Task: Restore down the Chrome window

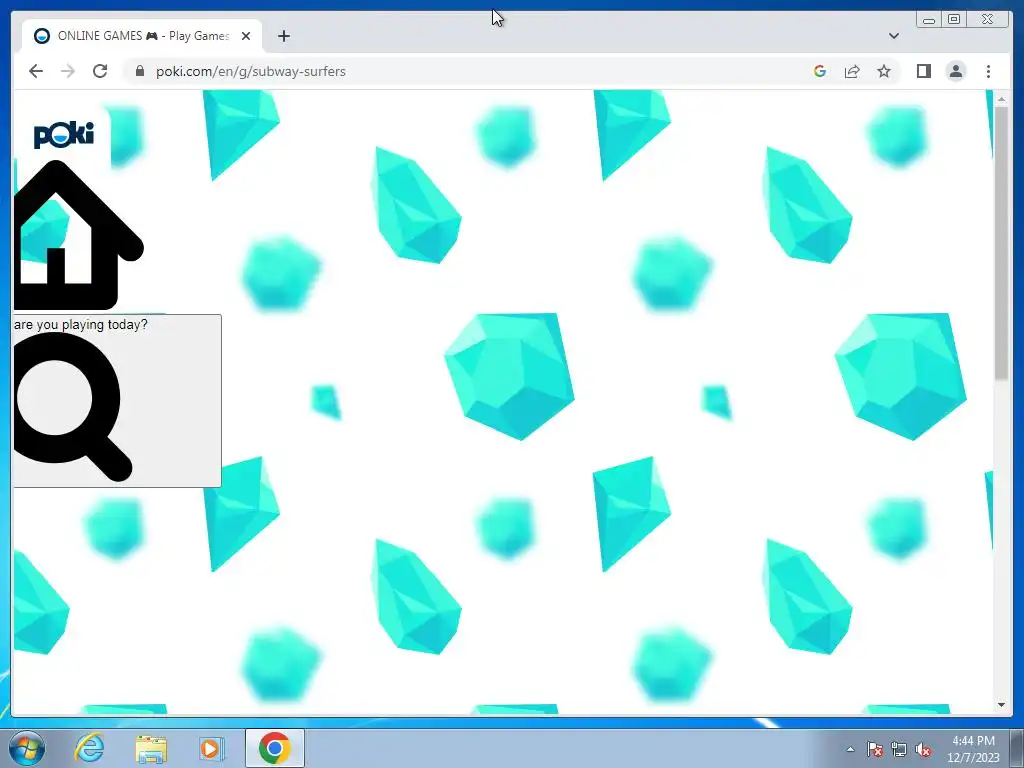Action: (954, 20)
